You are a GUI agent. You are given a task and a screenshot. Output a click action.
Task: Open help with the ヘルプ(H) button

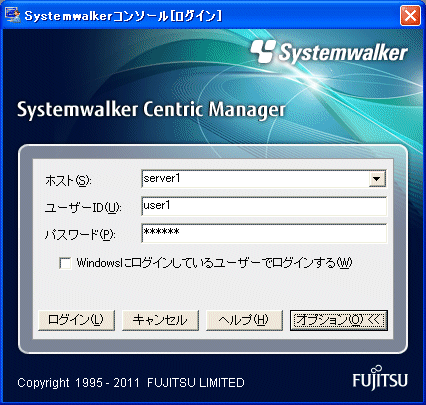coord(244,320)
